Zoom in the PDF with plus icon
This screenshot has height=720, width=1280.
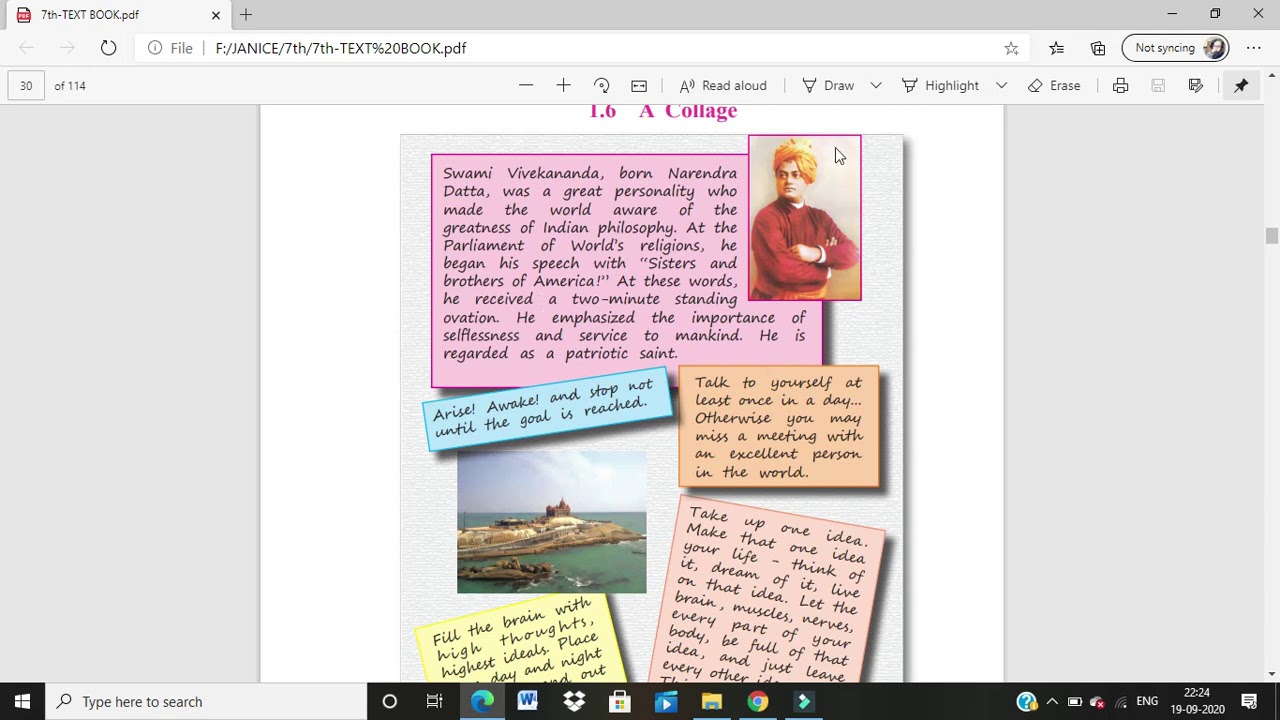(x=563, y=86)
